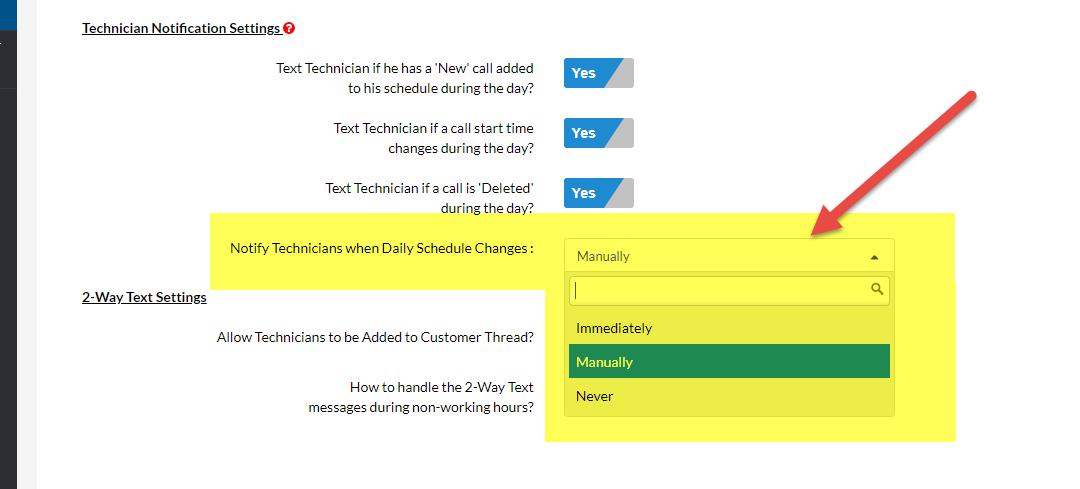Click the 'Technician Notification Settings' heading
This screenshot has height=489, width=1080.
click(x=181, y=29)
